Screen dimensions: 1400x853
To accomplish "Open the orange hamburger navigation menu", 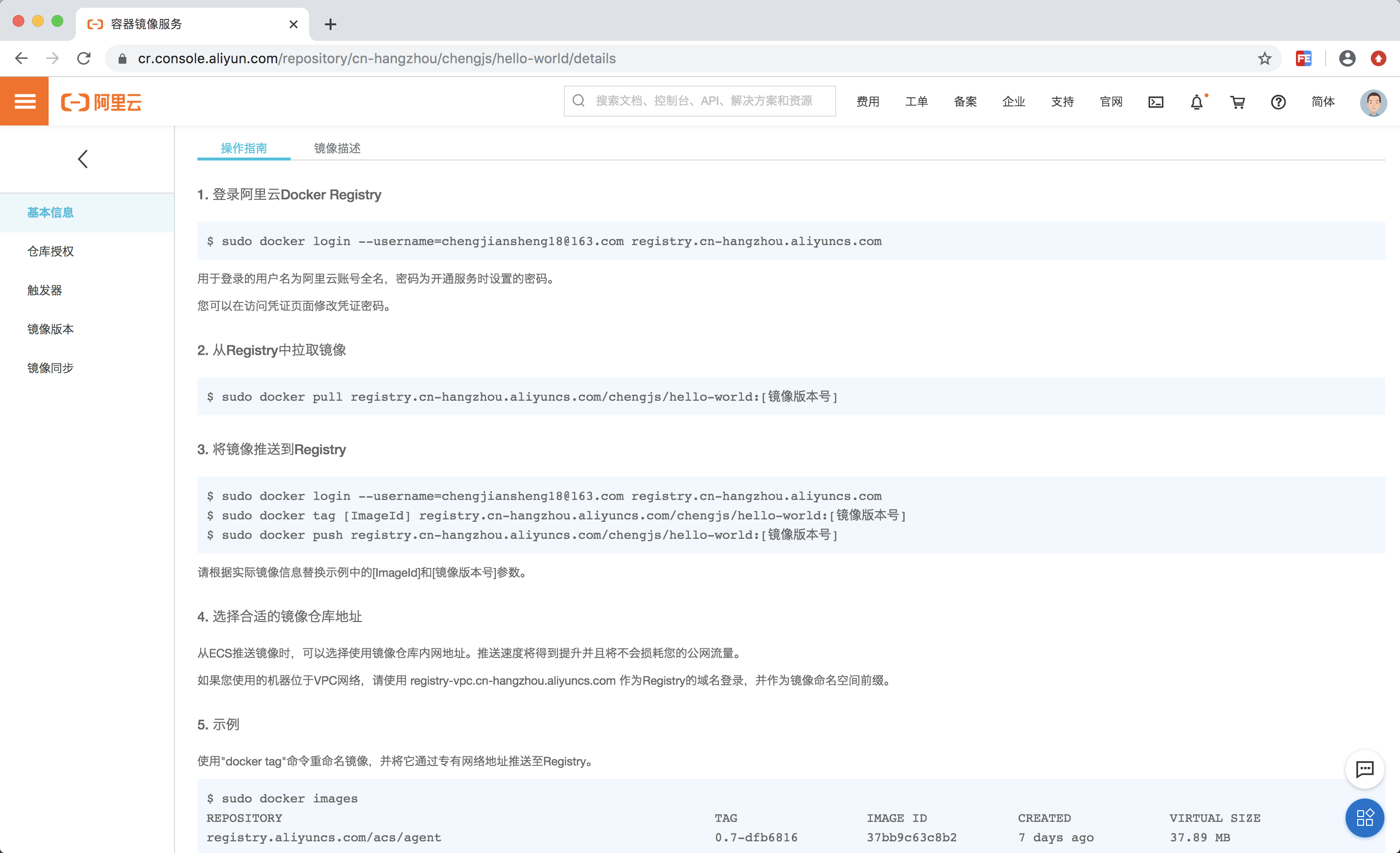I will pyautogui.click(x=24, y=102).
